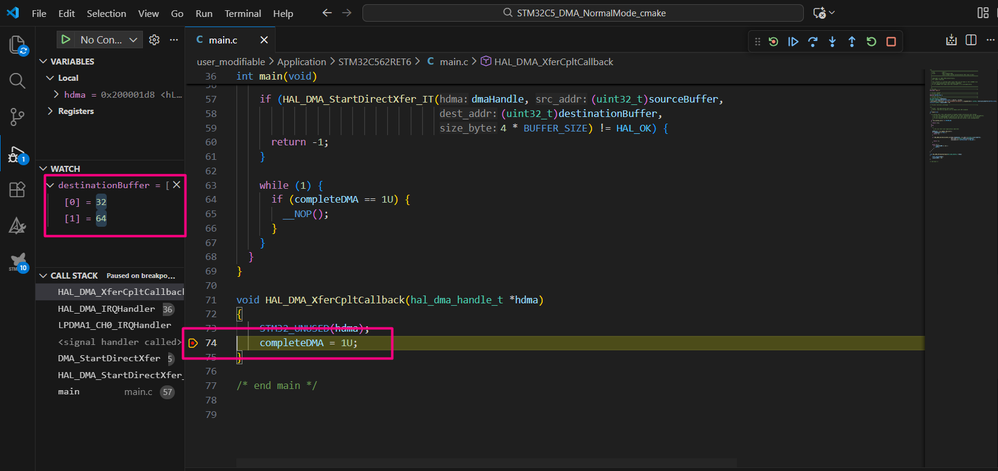Continue program execution in debugger
The image size is (998, 471).
click(793, 41)
